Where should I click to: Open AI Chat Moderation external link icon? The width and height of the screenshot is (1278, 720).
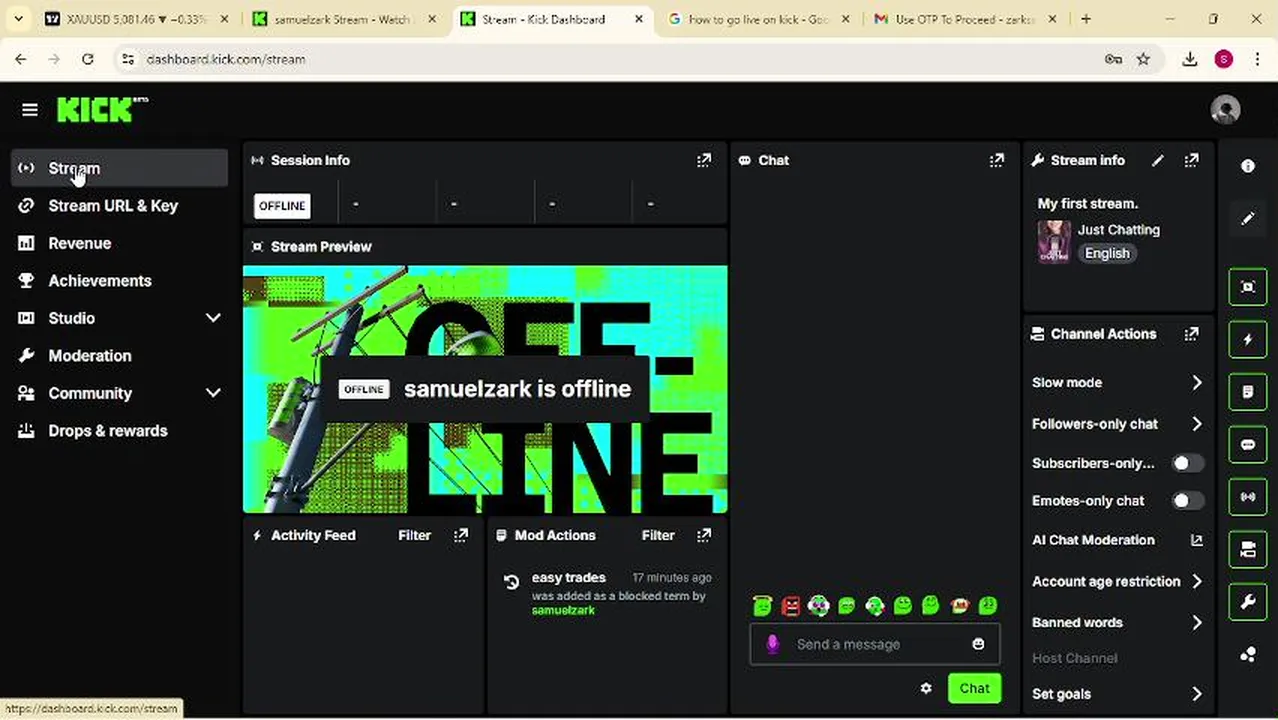1196,540
